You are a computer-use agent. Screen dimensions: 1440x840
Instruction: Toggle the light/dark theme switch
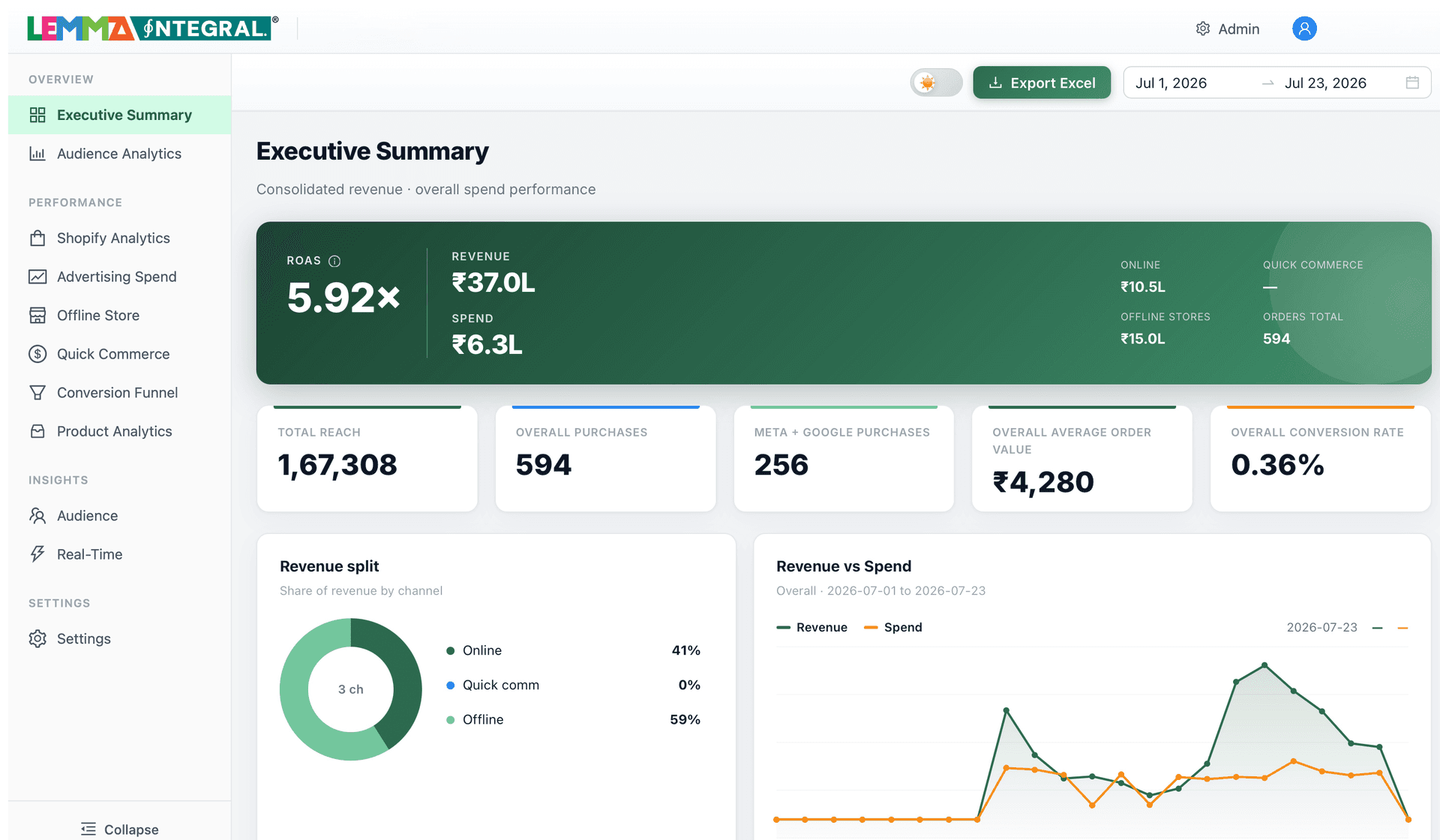coord(936,82)
